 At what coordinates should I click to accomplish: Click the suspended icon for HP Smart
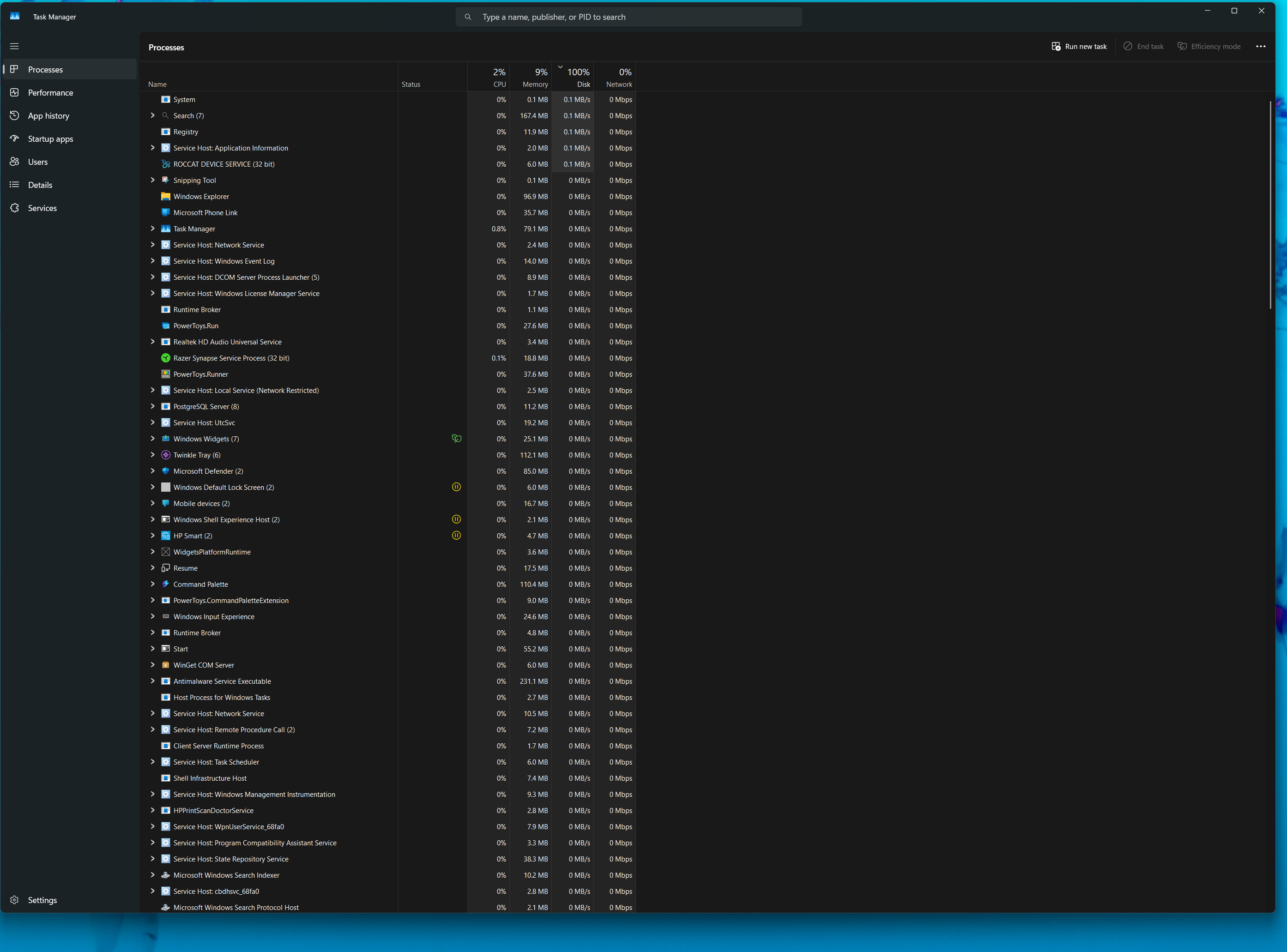456,536
